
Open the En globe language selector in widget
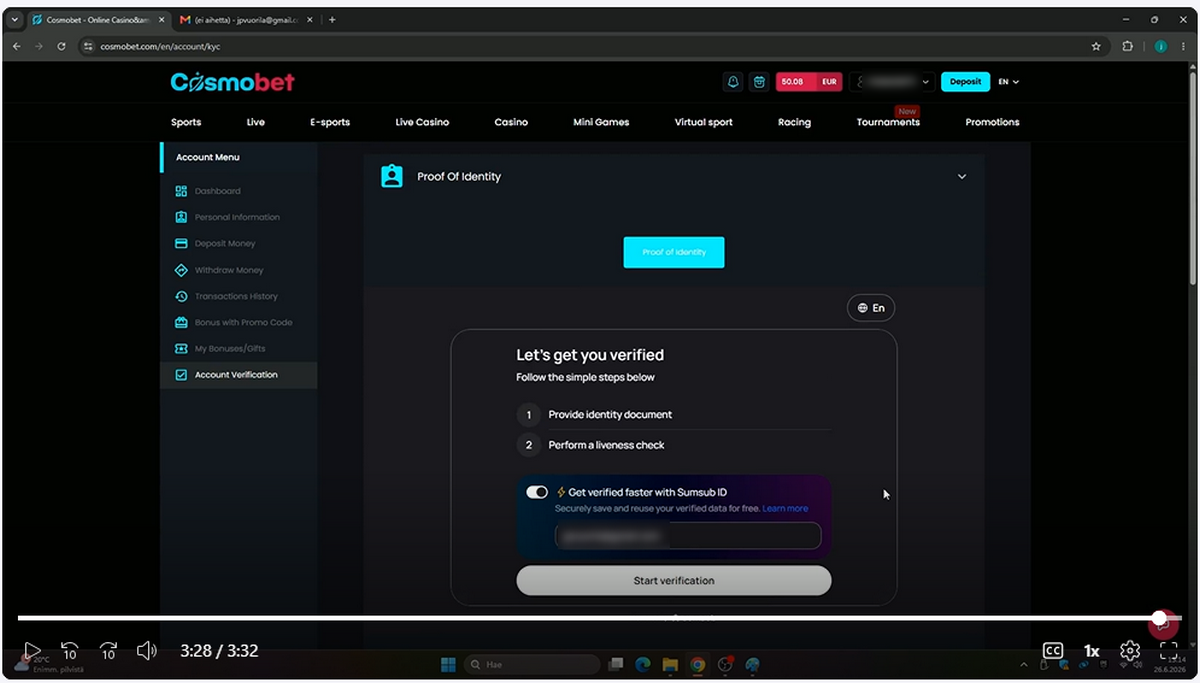[x=871, y=308]
